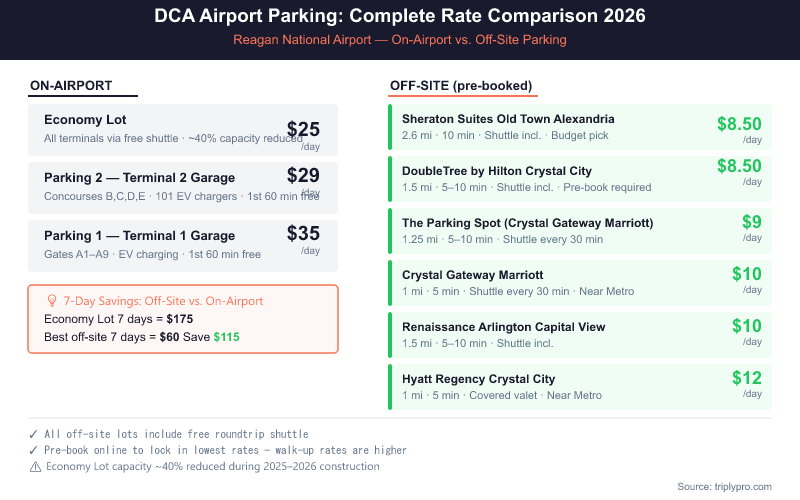Viewport: 800px width, 500px height.
Task: Switch to the ON-AIRPORT section heading
Action: click(71, 86)
